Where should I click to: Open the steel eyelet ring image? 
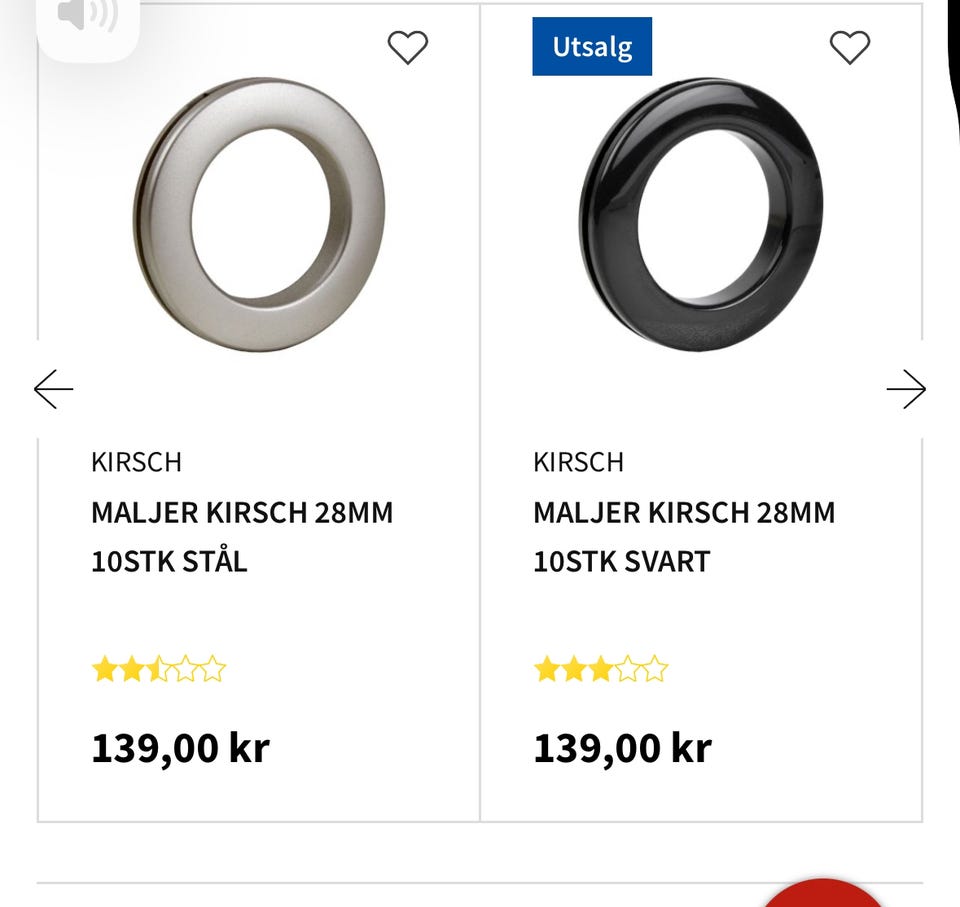click(260, 214)
